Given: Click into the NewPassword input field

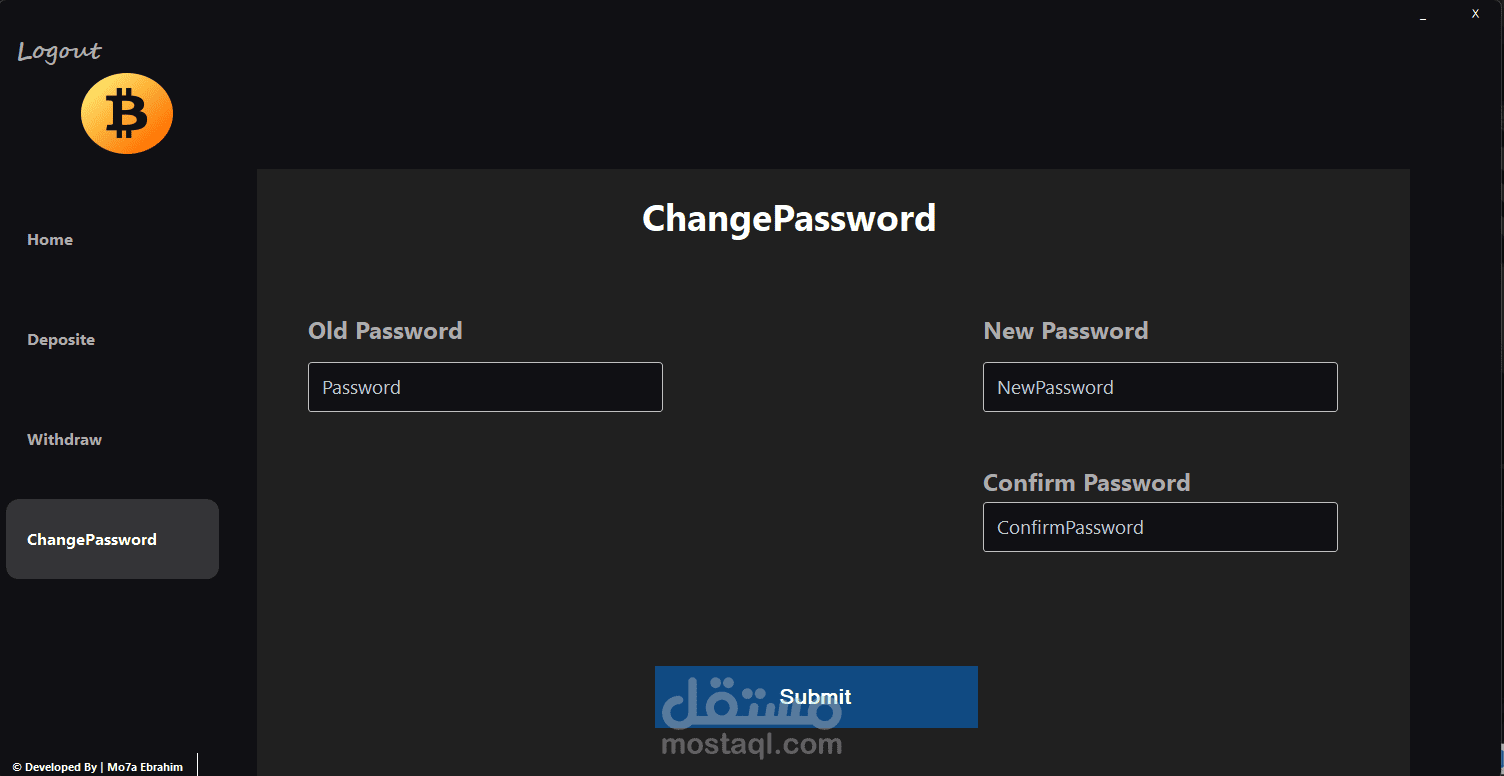Looking at the screenshot, I should (1160, 387).
